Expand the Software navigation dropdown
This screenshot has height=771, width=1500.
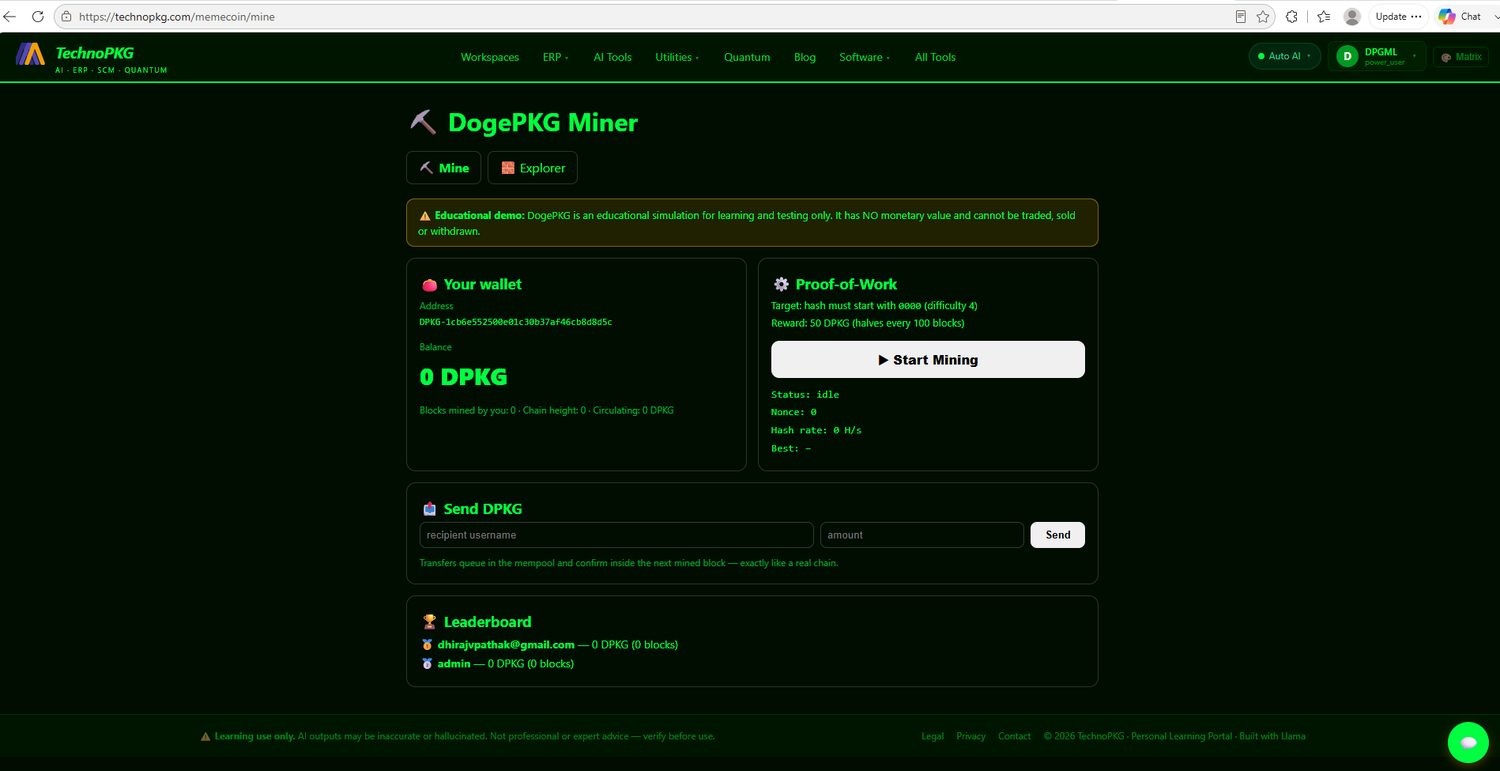pyautogui.click(x=864, y=57)
